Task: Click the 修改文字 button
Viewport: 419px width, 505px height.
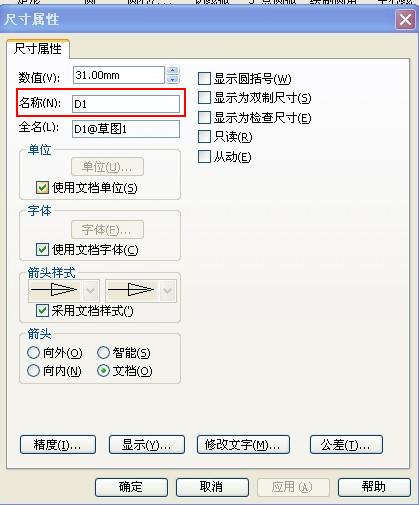Action: coord(243,445)
